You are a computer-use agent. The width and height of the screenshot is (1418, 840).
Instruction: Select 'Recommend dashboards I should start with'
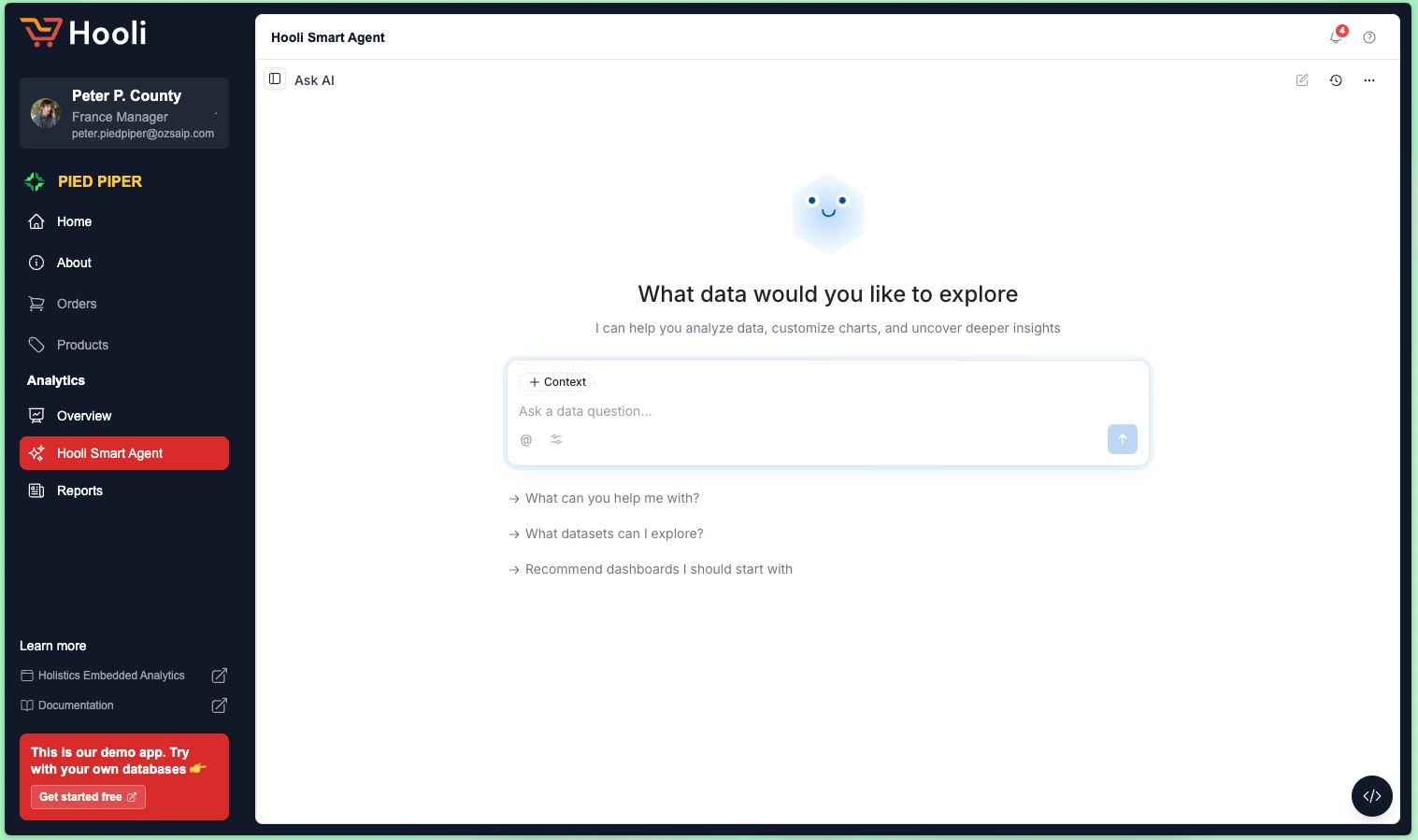[651, 569]
